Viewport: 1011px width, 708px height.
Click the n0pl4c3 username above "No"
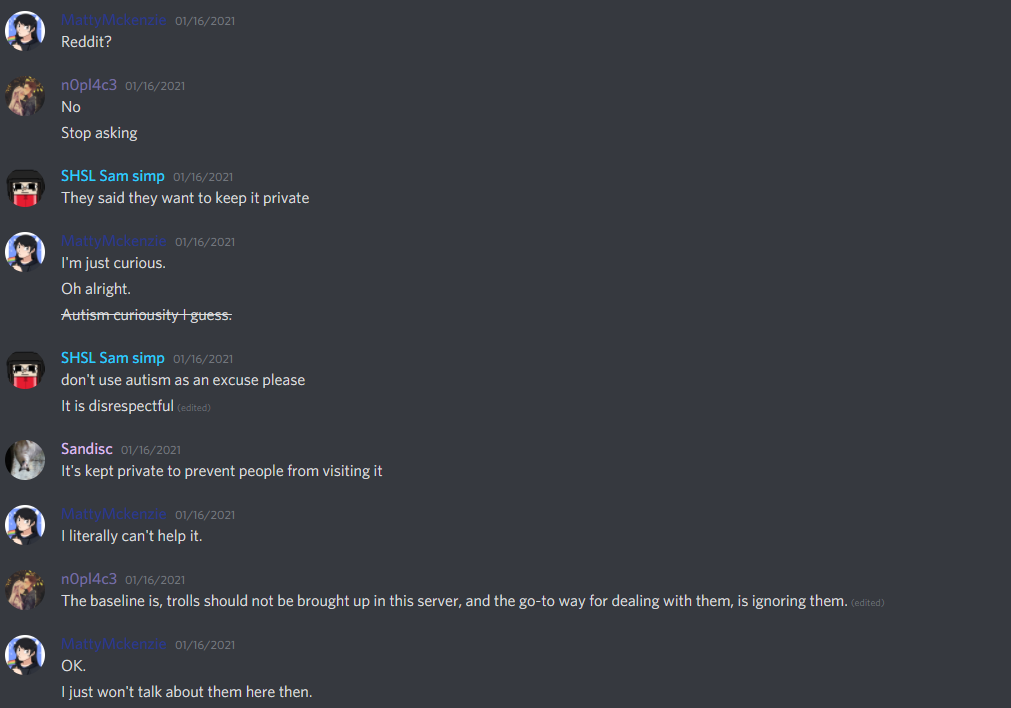[x=89, y=85]
